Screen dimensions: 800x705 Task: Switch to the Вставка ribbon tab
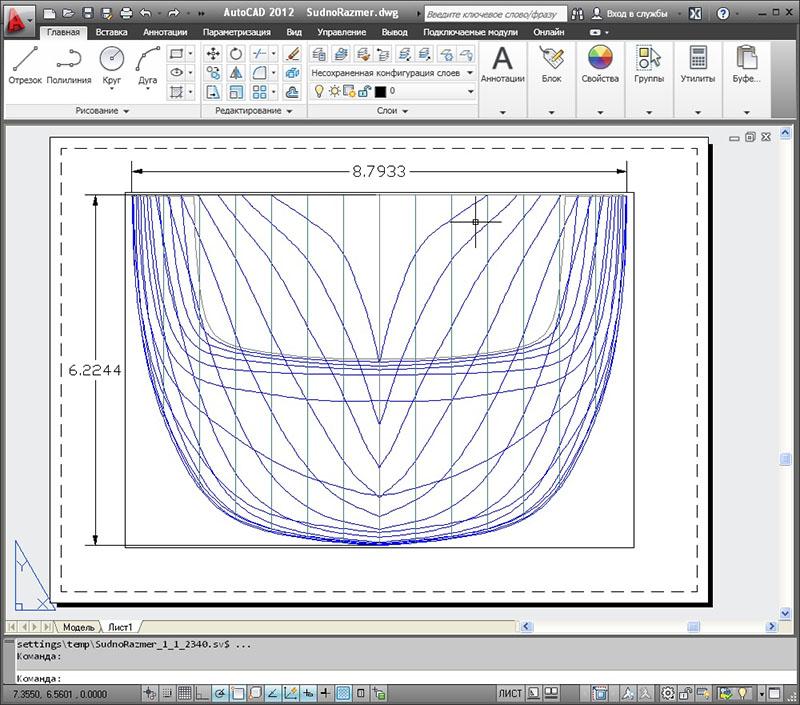[111, 32]
